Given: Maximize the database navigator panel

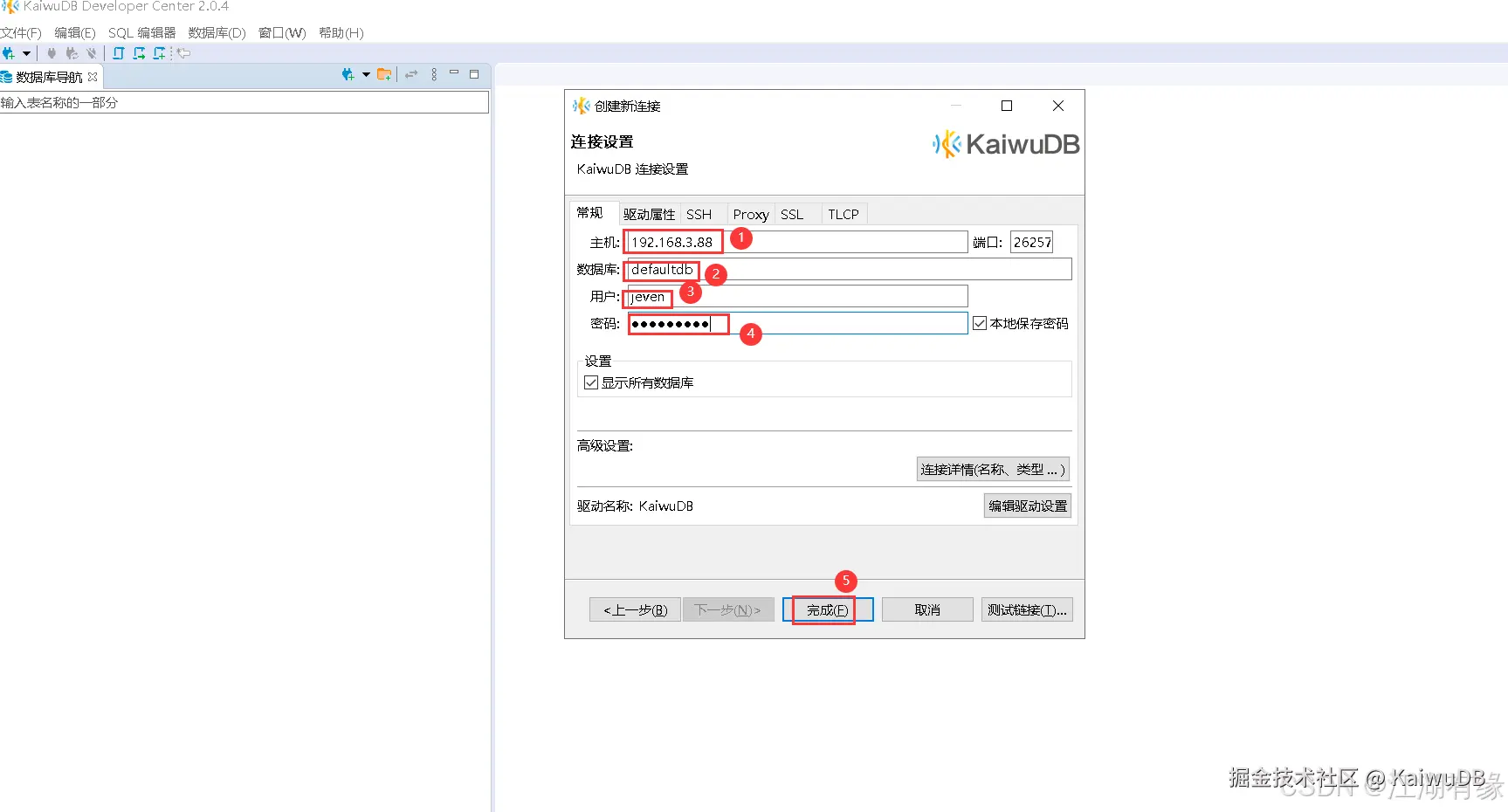Looking at the screenshot, I should pyautogui.click(x=474, y=74).
